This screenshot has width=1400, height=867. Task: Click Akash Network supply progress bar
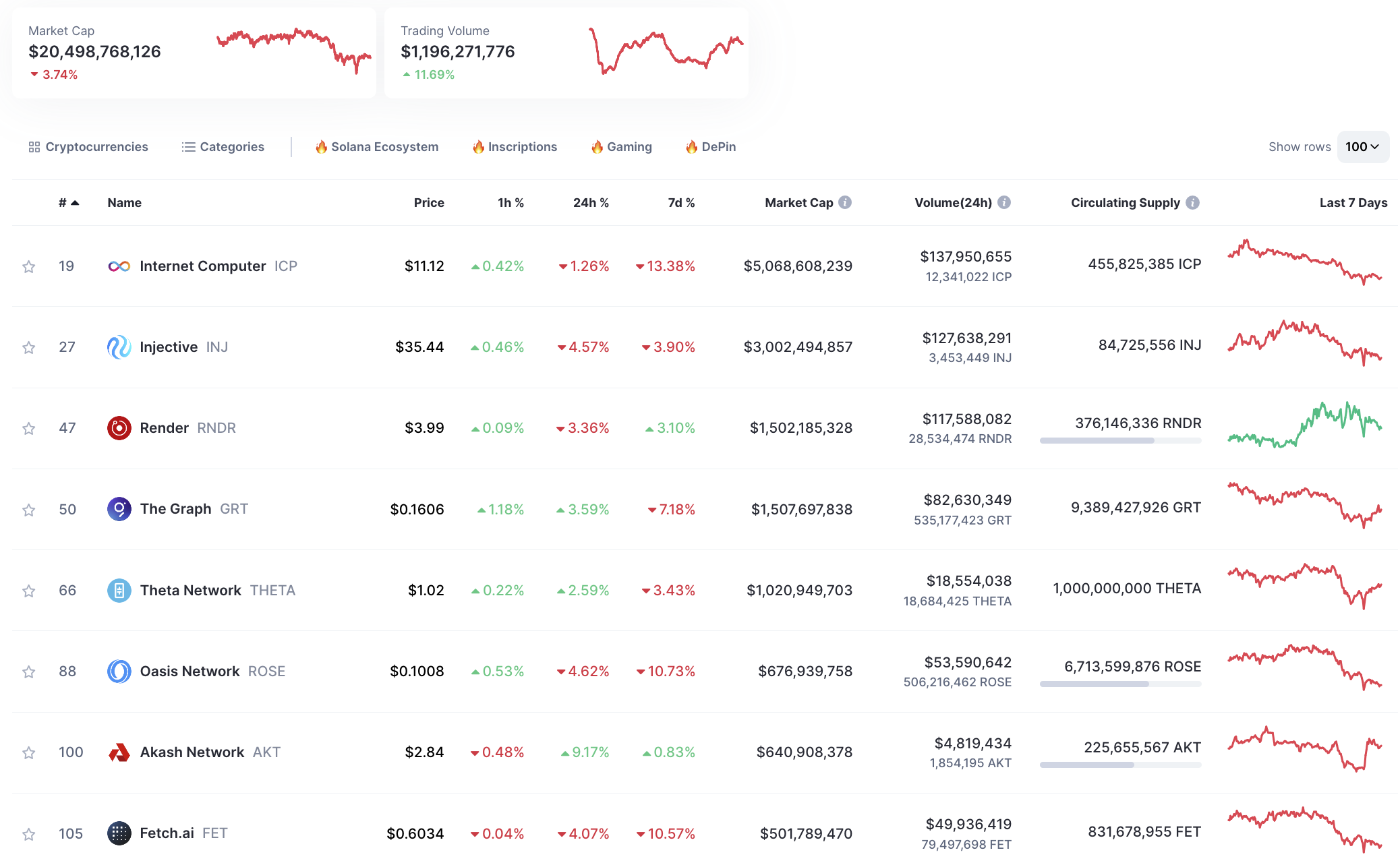point(1120,765)
